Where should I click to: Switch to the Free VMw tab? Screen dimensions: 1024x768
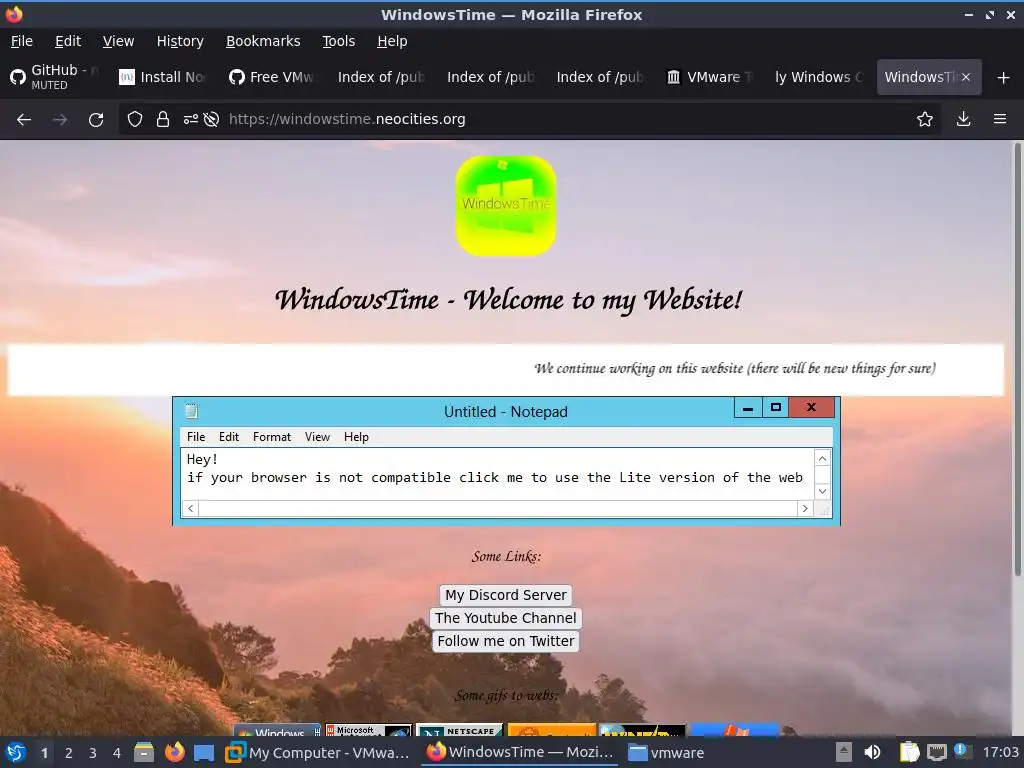tap(272, 77)
